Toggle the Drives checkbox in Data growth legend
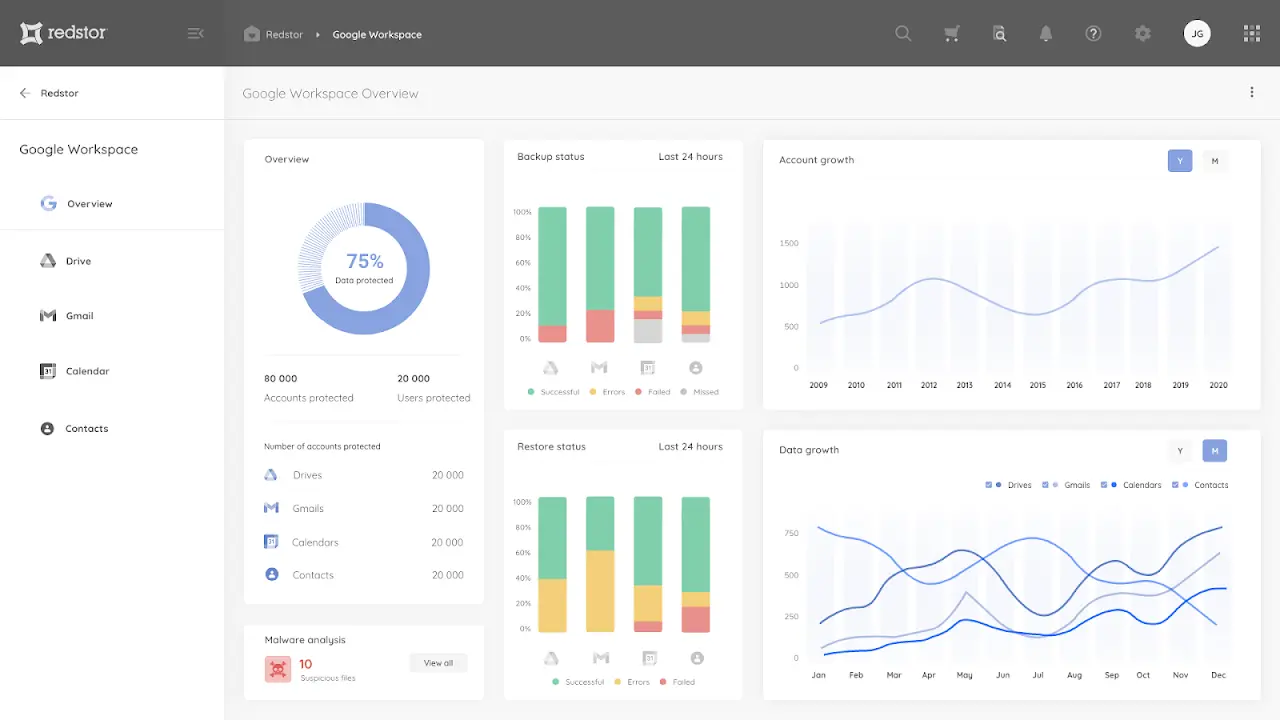 pyautogui.click(x=989, y=485)
